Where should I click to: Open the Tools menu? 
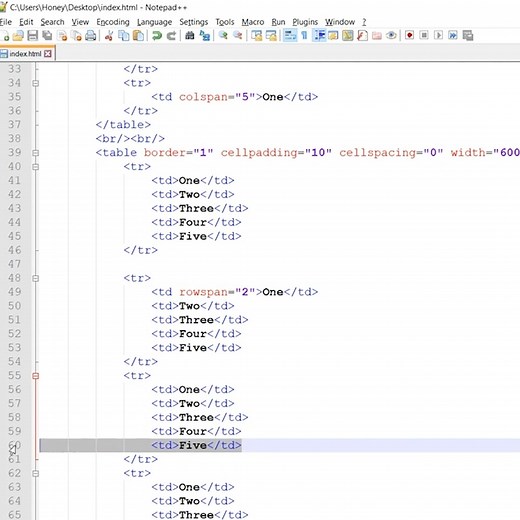tap(225, 22)
